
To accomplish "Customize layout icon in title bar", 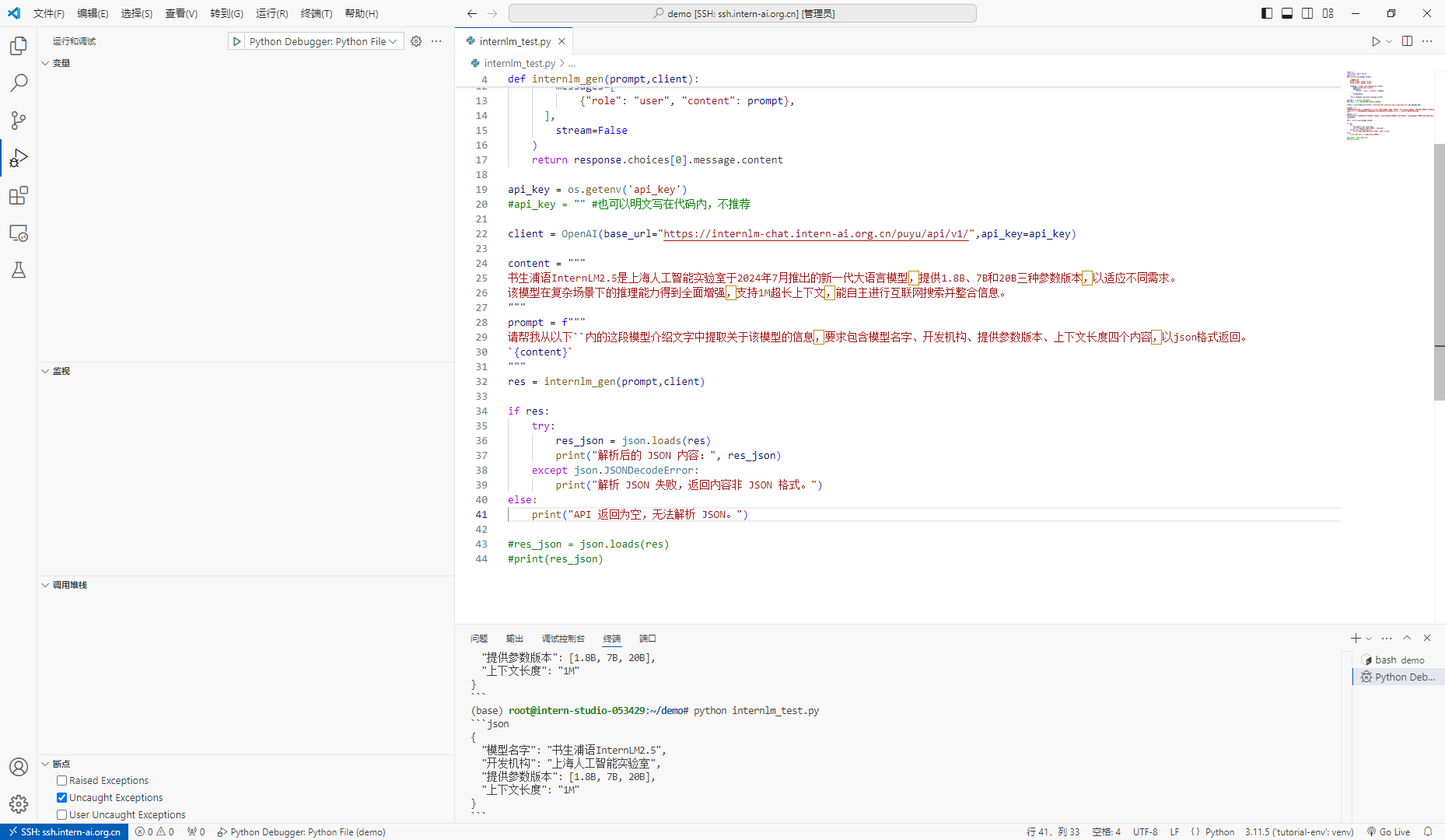I will pos(1328,13).
